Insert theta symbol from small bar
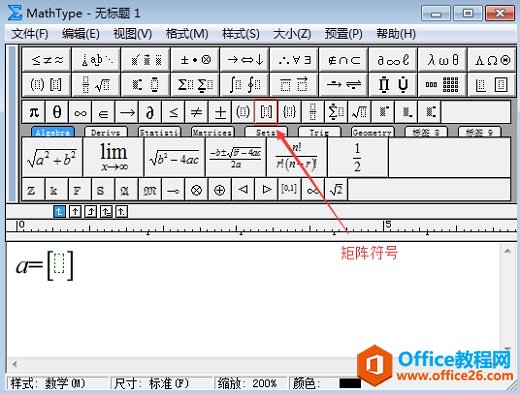Image resolution: width=520 pixels, height=393 pixels. point(57,112)
